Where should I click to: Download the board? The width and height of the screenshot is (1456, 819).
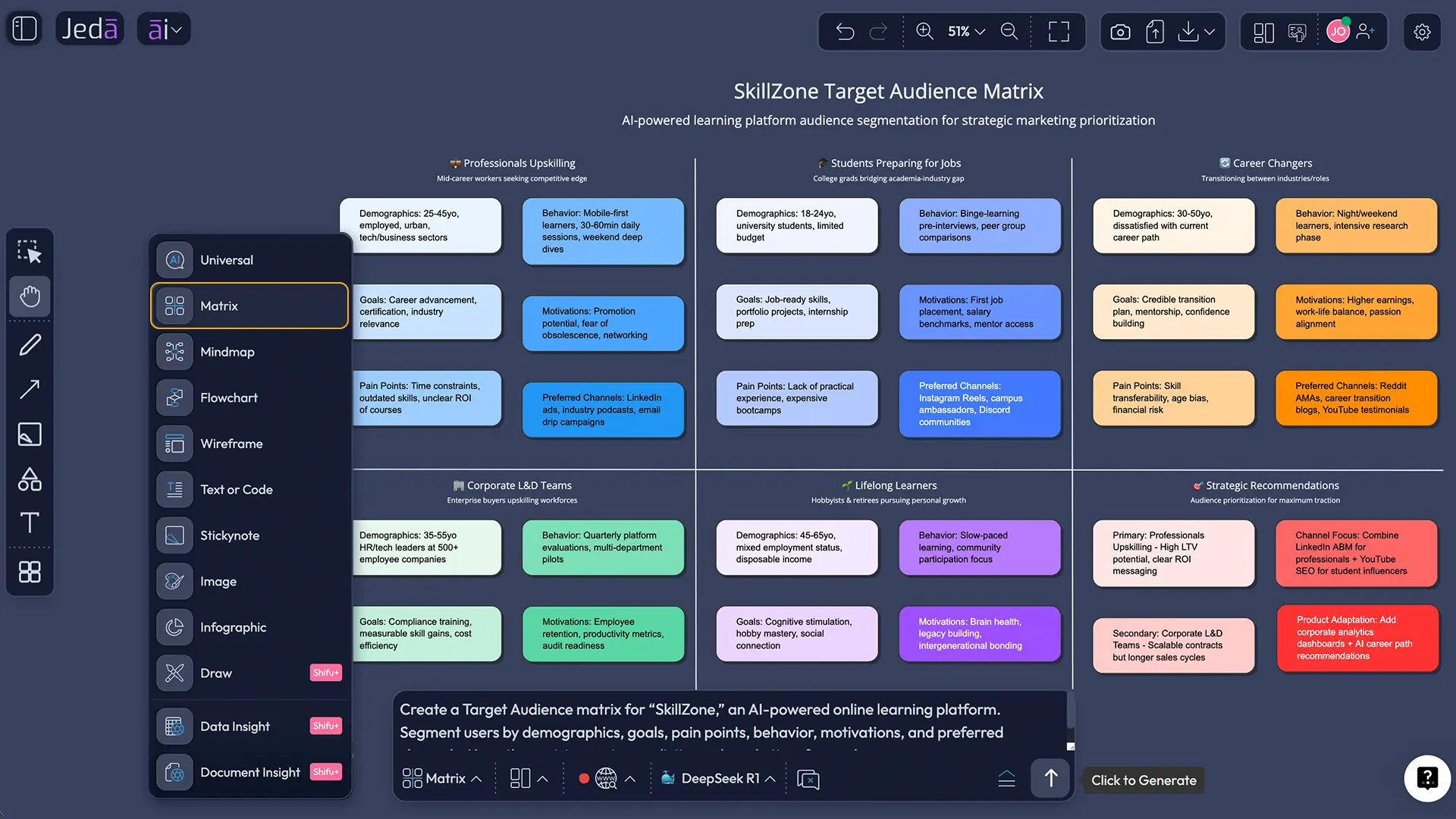[1188, 31]
